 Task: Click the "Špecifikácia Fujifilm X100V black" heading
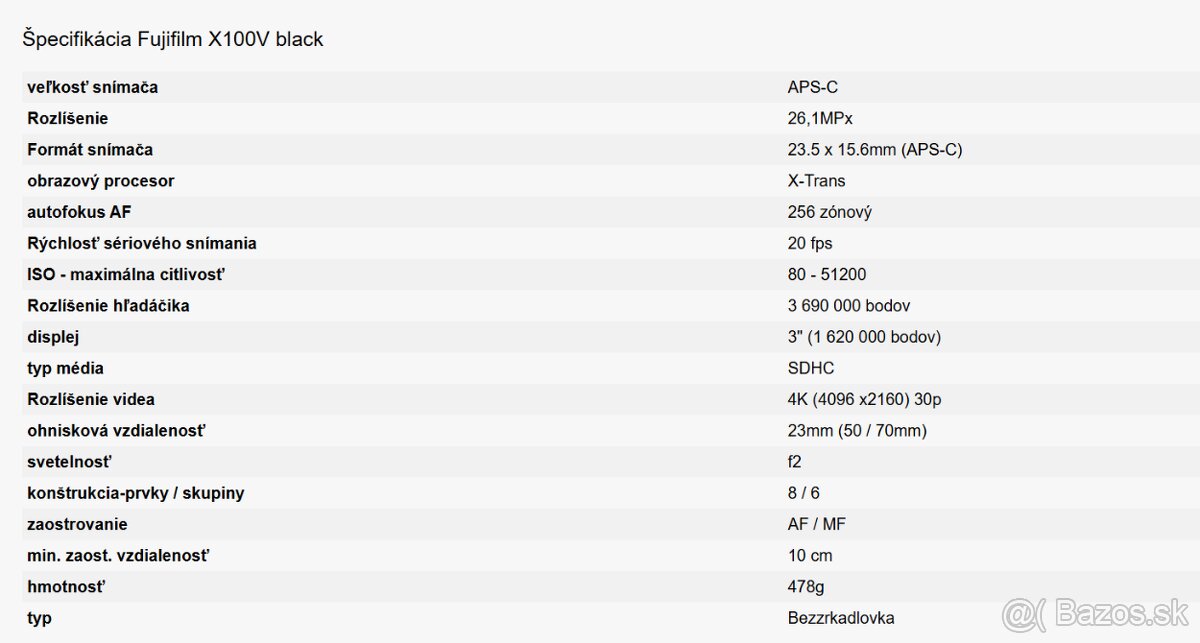pyautogui.click(x=172, y=40)
